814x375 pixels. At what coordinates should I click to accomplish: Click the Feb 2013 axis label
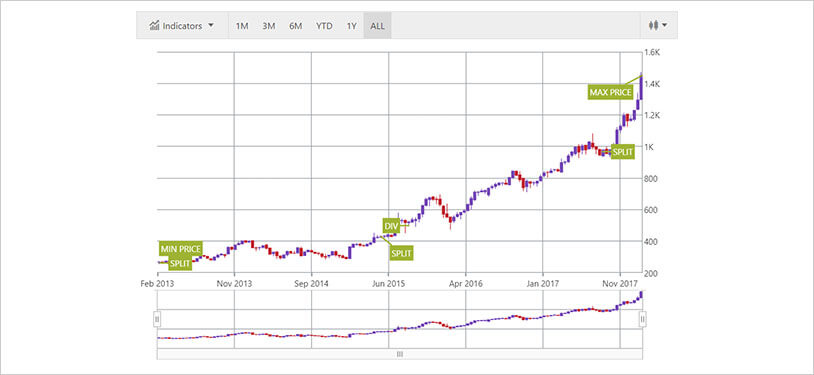tap(157, 284)
